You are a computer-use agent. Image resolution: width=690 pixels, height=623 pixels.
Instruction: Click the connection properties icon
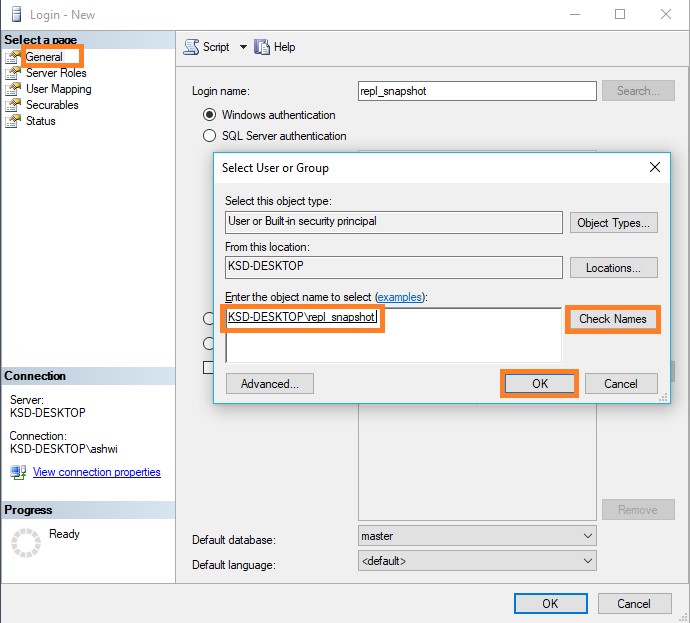coord(18,472)
